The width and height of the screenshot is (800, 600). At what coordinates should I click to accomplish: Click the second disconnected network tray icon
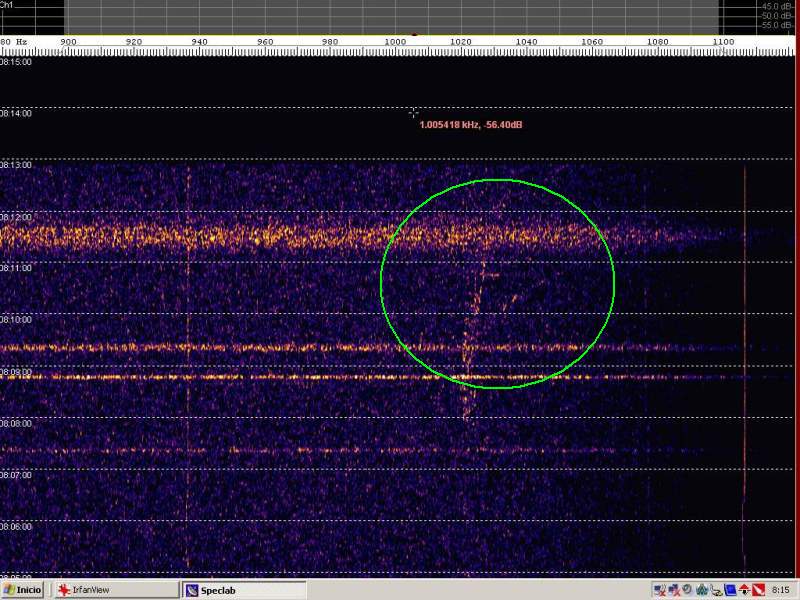coord(674,590)
